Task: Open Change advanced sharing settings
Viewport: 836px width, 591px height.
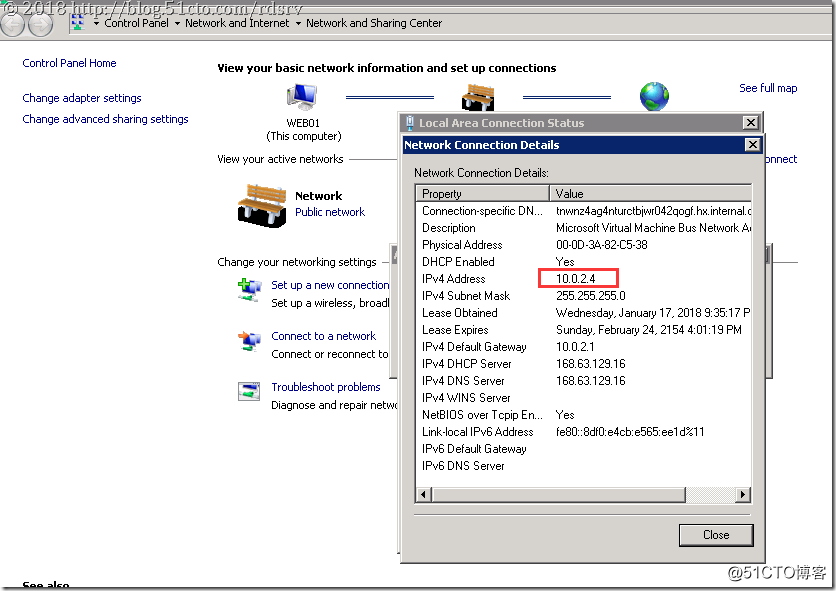Action: point(105,119)
